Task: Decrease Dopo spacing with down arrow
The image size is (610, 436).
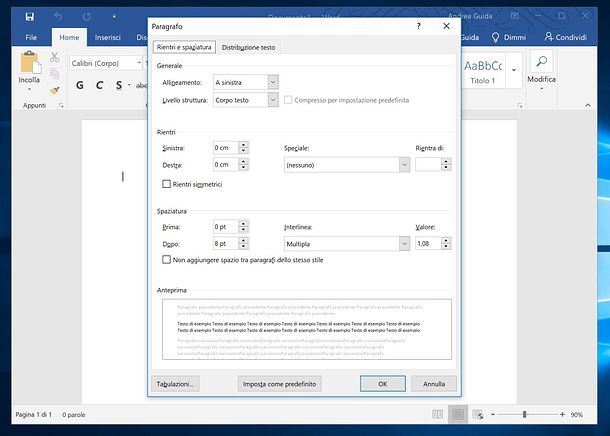Action: coord(244,247)
